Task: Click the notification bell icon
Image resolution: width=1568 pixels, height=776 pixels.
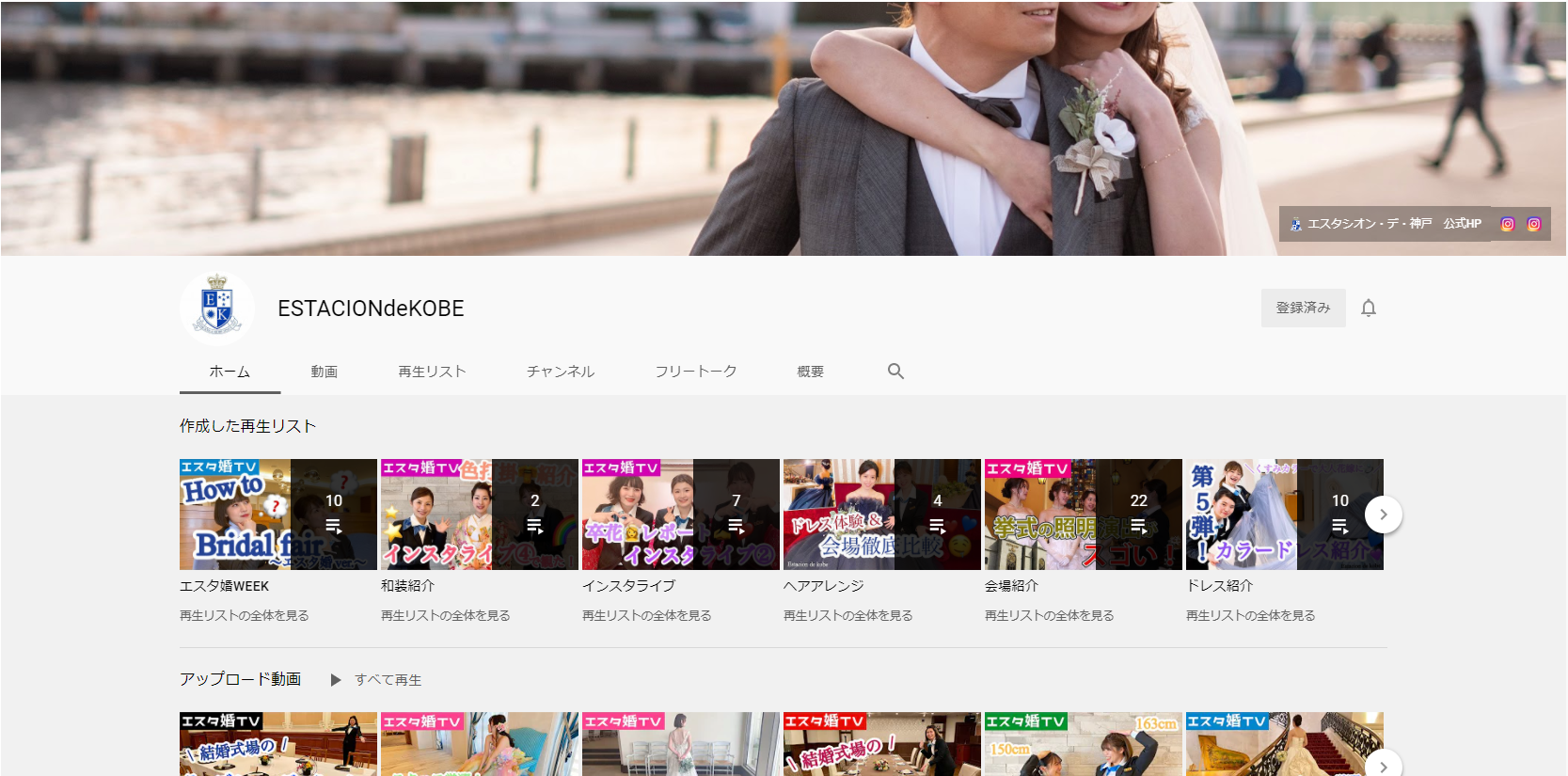Action: pyautogui.click(x=1369, y=308)
